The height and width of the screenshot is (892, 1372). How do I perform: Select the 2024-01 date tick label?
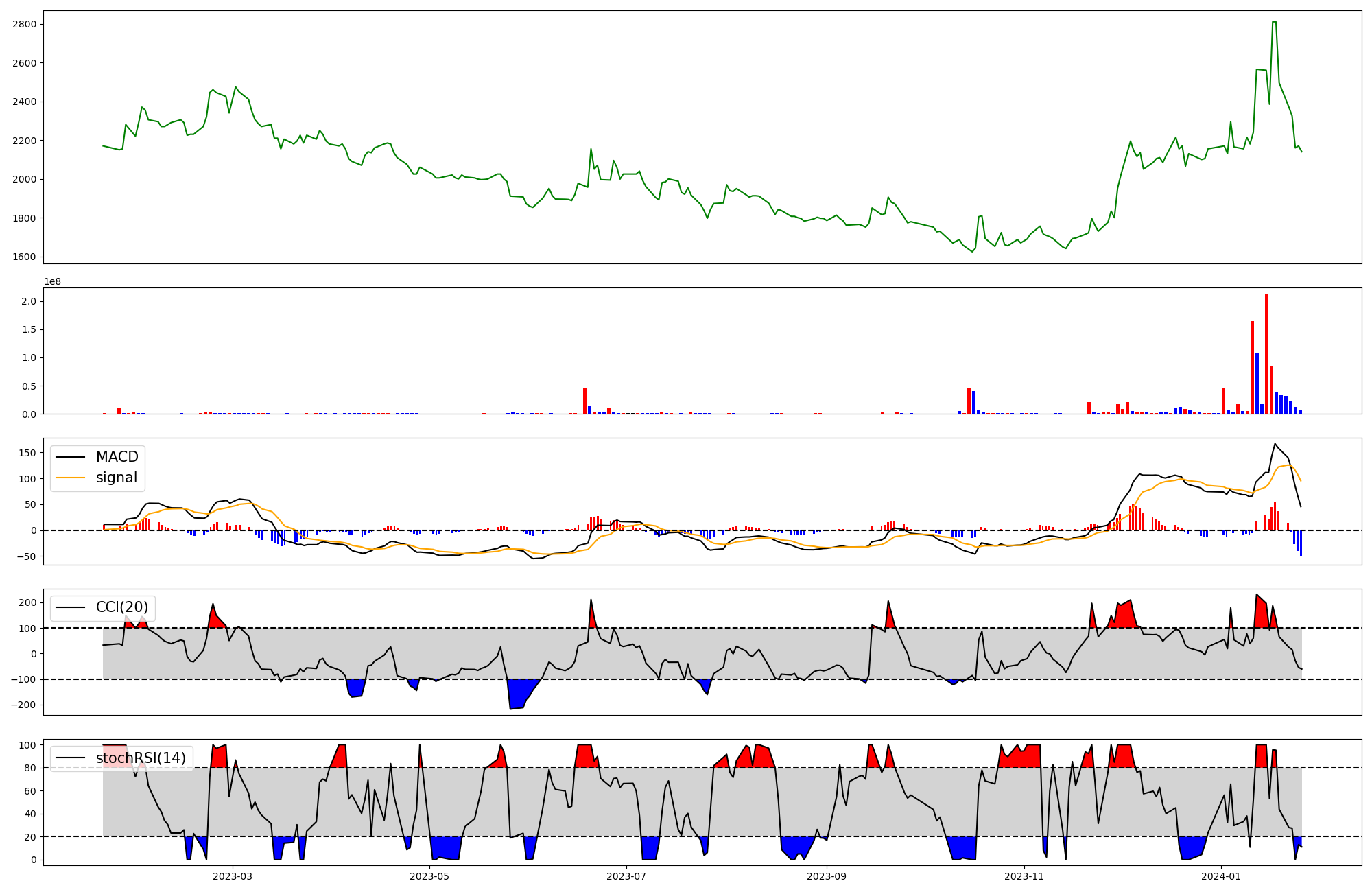click(1222, 876)
